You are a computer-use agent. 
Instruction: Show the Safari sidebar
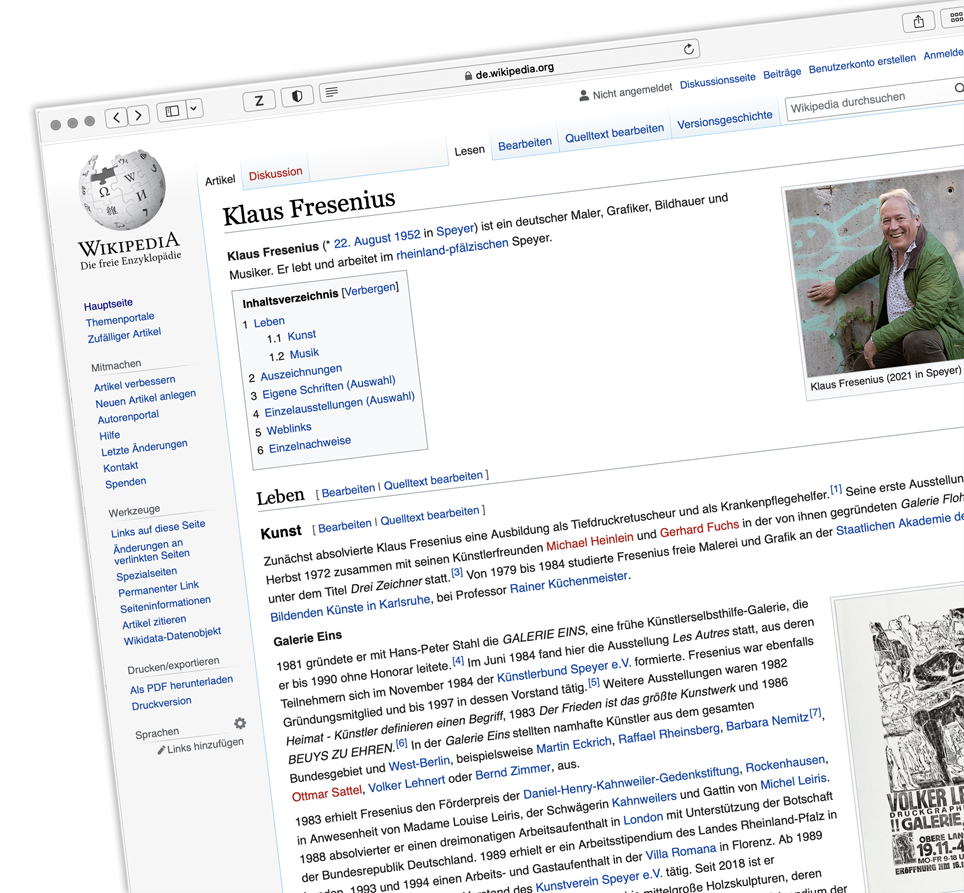(172, 111)
